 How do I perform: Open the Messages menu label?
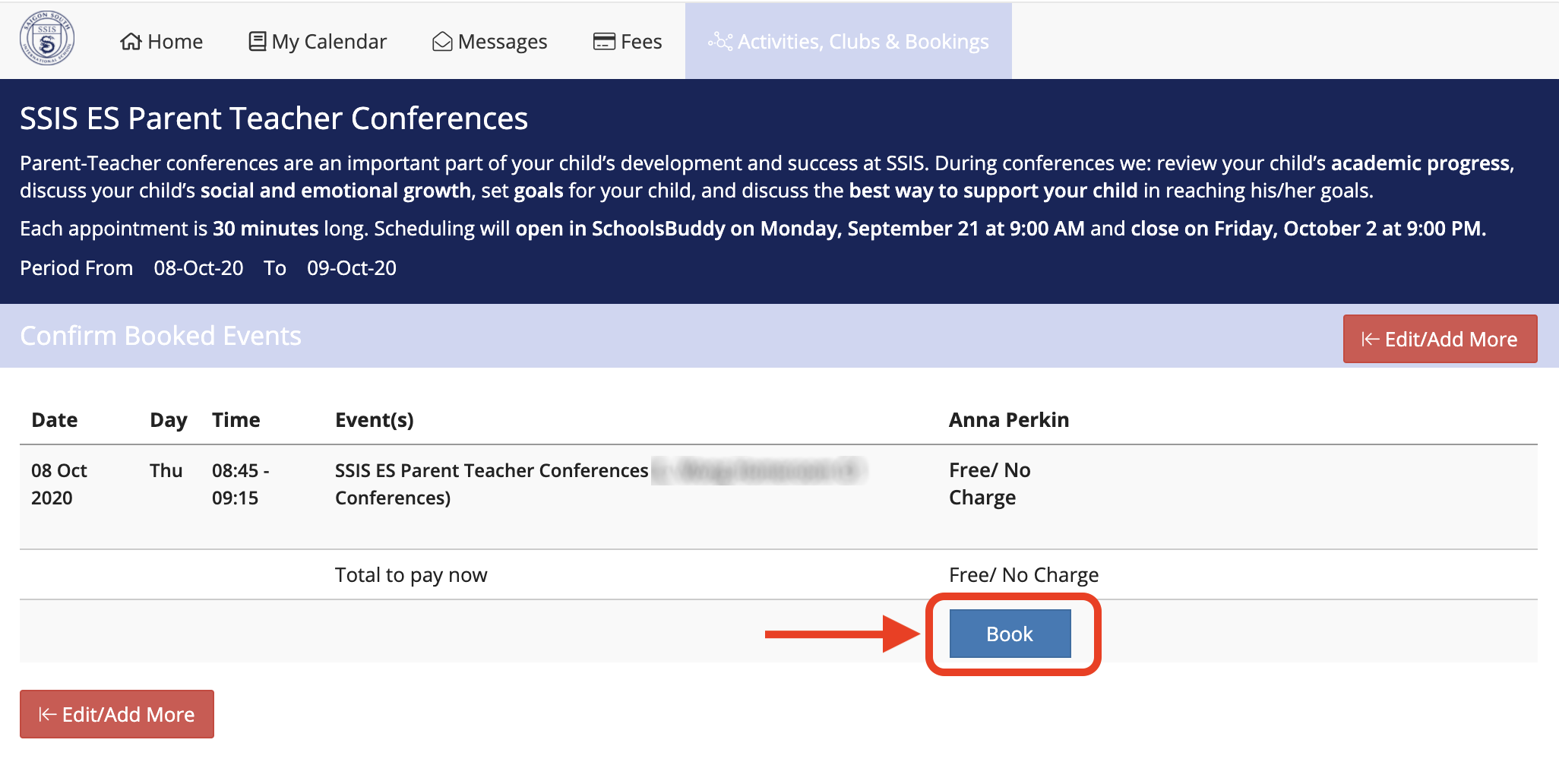(502, 42)
